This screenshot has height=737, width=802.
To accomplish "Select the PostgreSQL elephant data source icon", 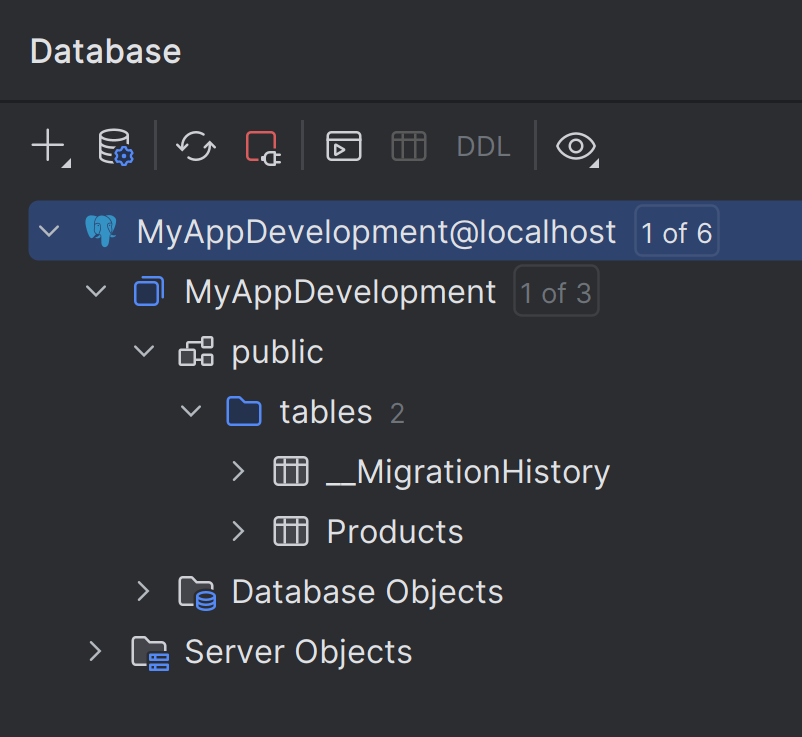I will 100,232.
